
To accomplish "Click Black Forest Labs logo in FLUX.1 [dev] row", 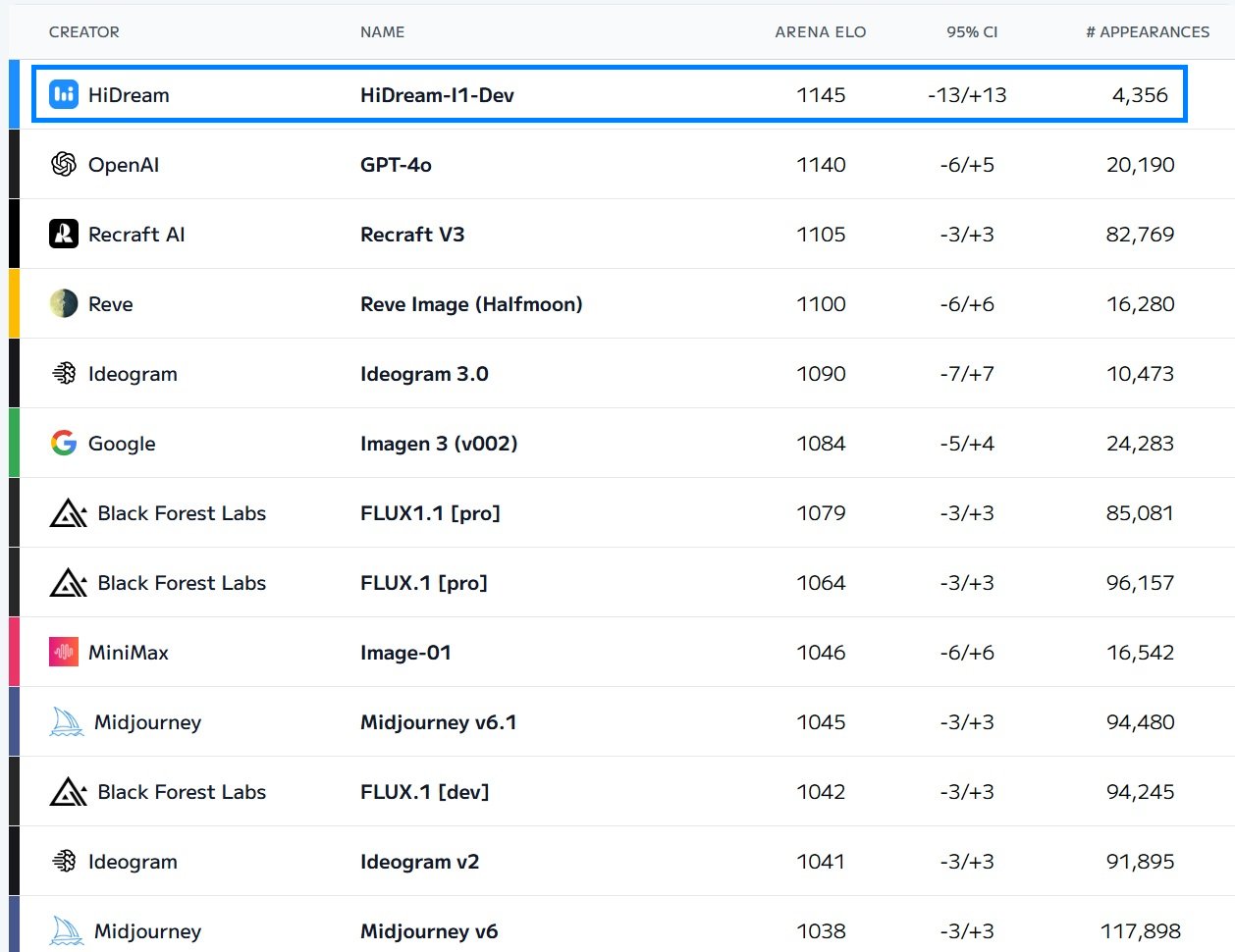I will click(x=69, y=791).
